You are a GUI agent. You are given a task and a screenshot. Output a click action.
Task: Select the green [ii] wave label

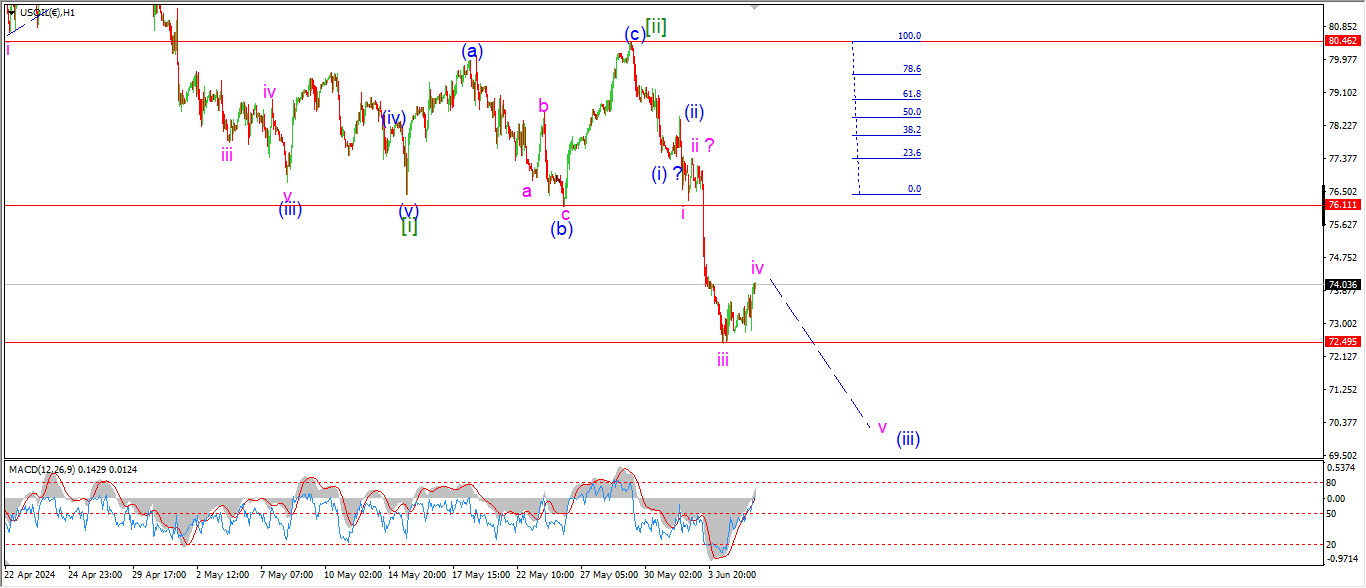pos(656,27)
